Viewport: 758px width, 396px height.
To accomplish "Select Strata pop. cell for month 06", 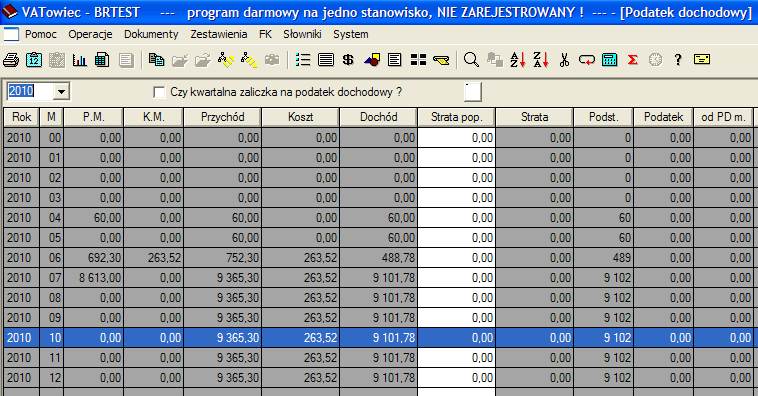I will pos(456,258).
